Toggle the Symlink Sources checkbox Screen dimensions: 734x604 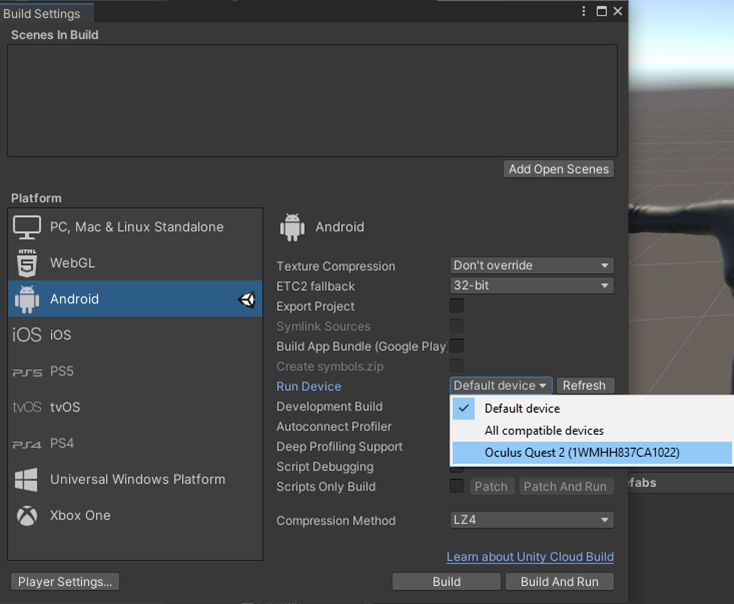pos(456,326)
